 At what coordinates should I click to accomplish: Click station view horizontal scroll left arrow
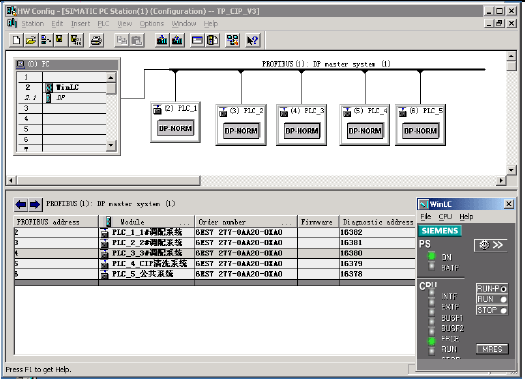(11, 180)
